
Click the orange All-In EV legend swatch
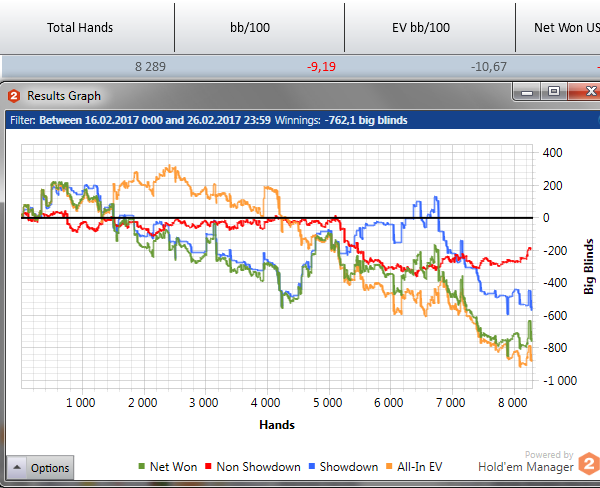389,466
